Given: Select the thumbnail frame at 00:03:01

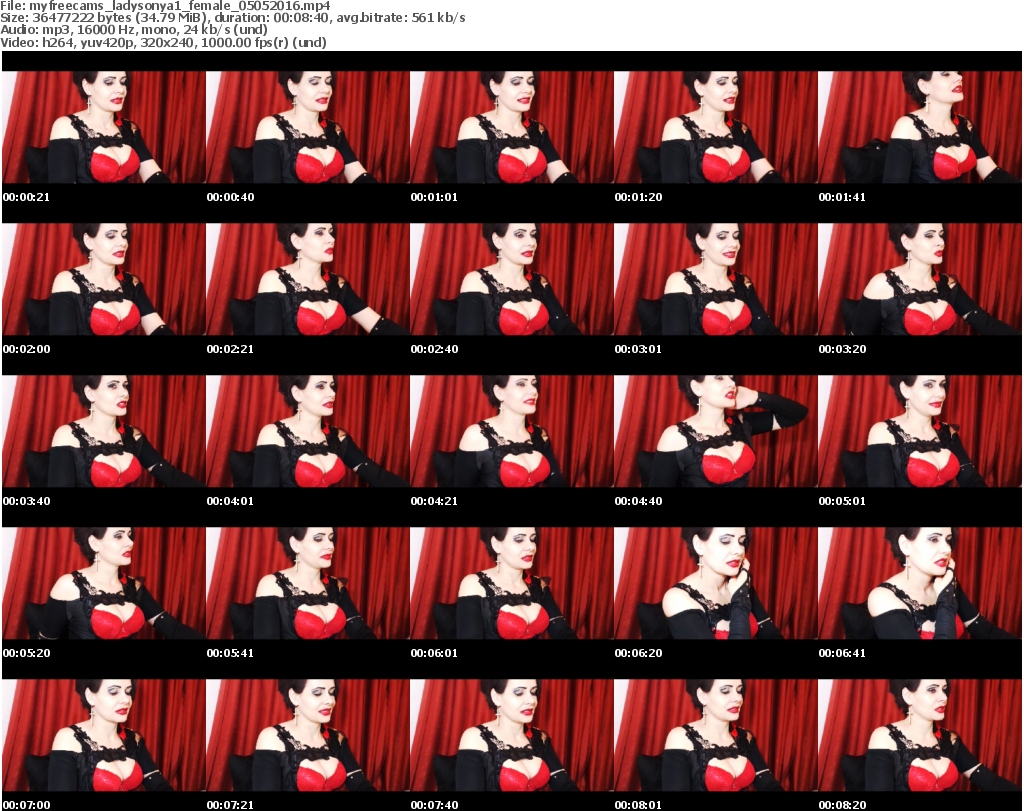Looking at the screenshot, I should point(716,279).
